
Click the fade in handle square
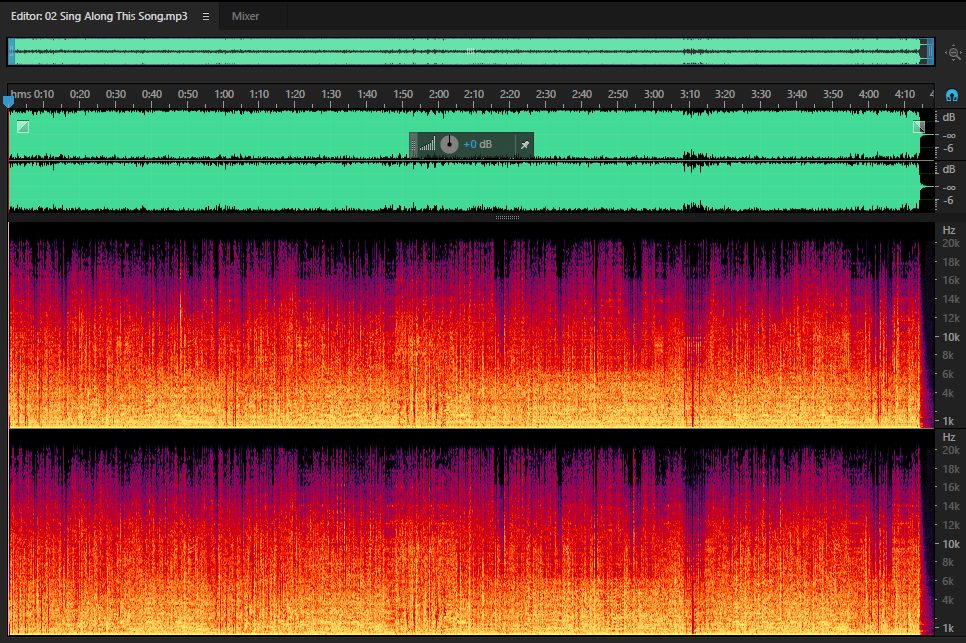pos(23,127)
